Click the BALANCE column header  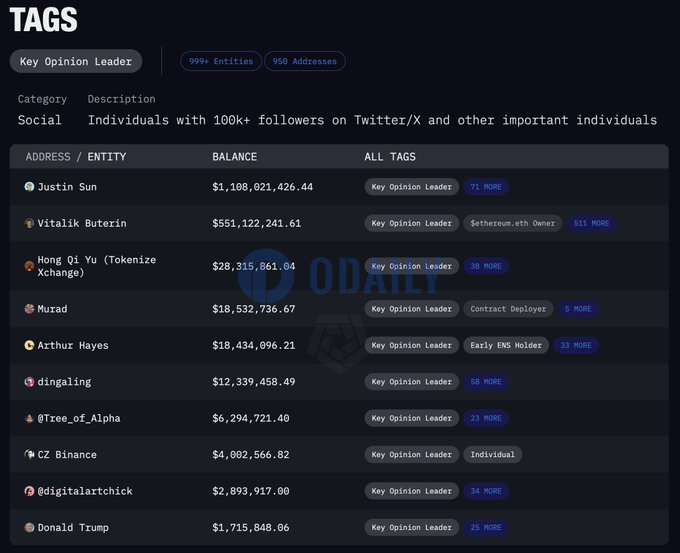[x=235, y=157]
